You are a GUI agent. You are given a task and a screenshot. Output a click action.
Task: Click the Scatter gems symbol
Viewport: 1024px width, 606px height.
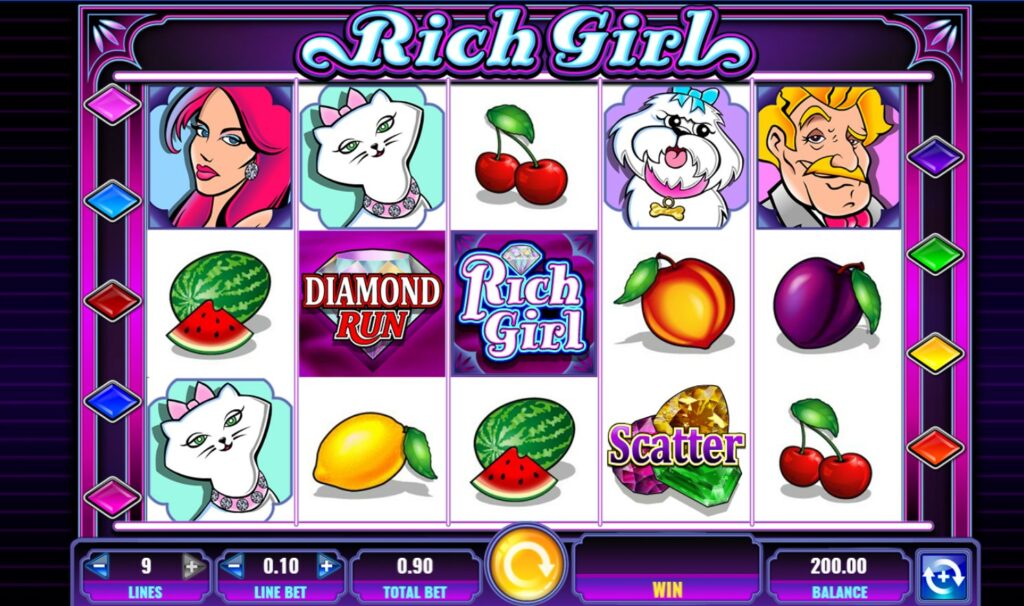point(676,449)
